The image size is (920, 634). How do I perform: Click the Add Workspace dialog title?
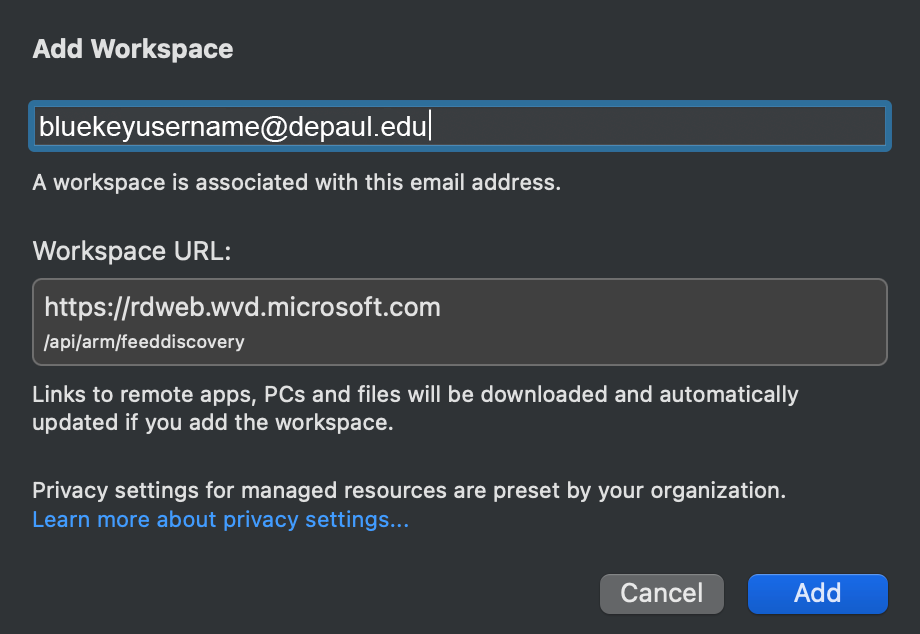[133, 49]
